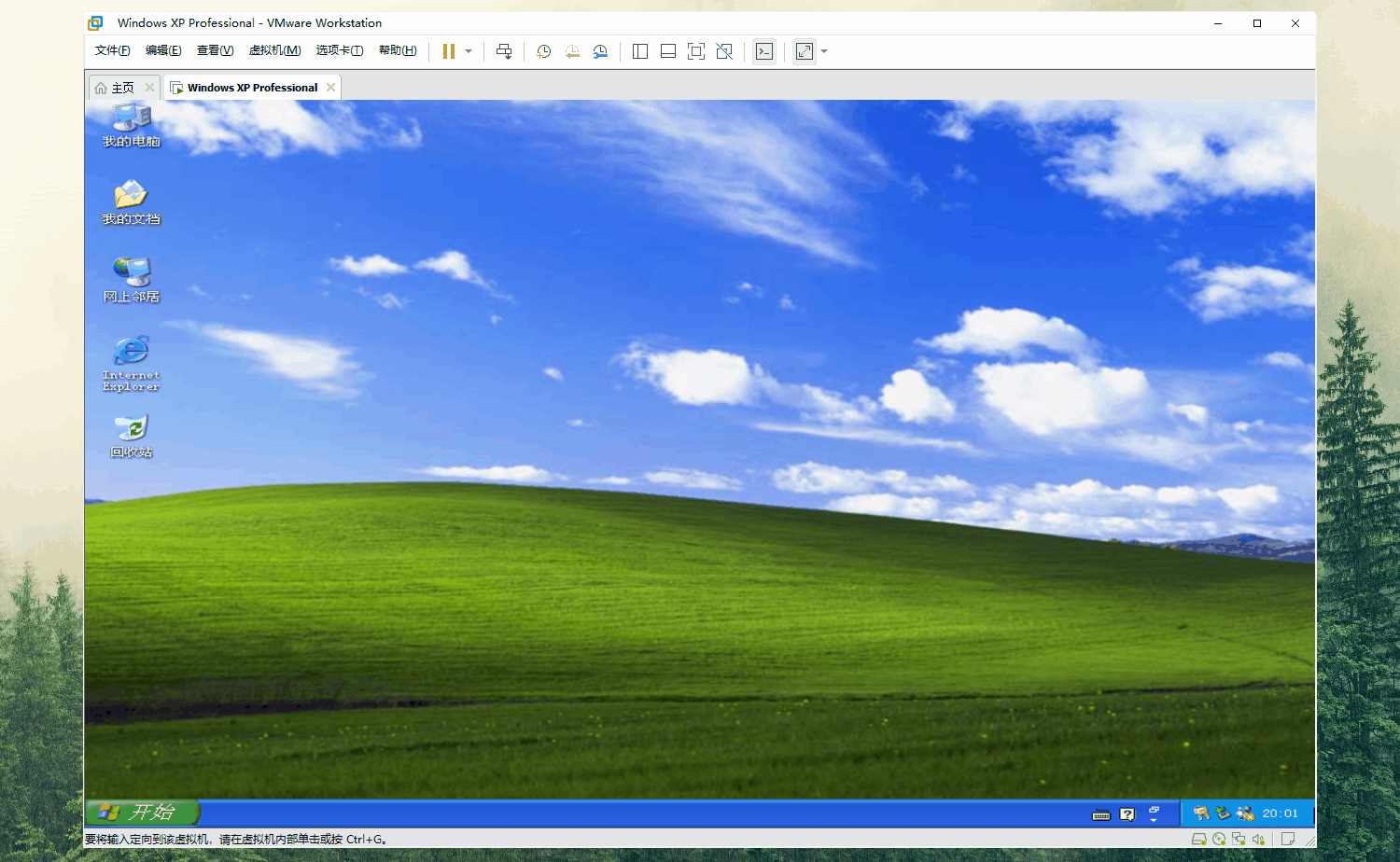Viewport: 1400px width, 862px height.
Task: Click the network adapter status icon
Action: 1239,839
